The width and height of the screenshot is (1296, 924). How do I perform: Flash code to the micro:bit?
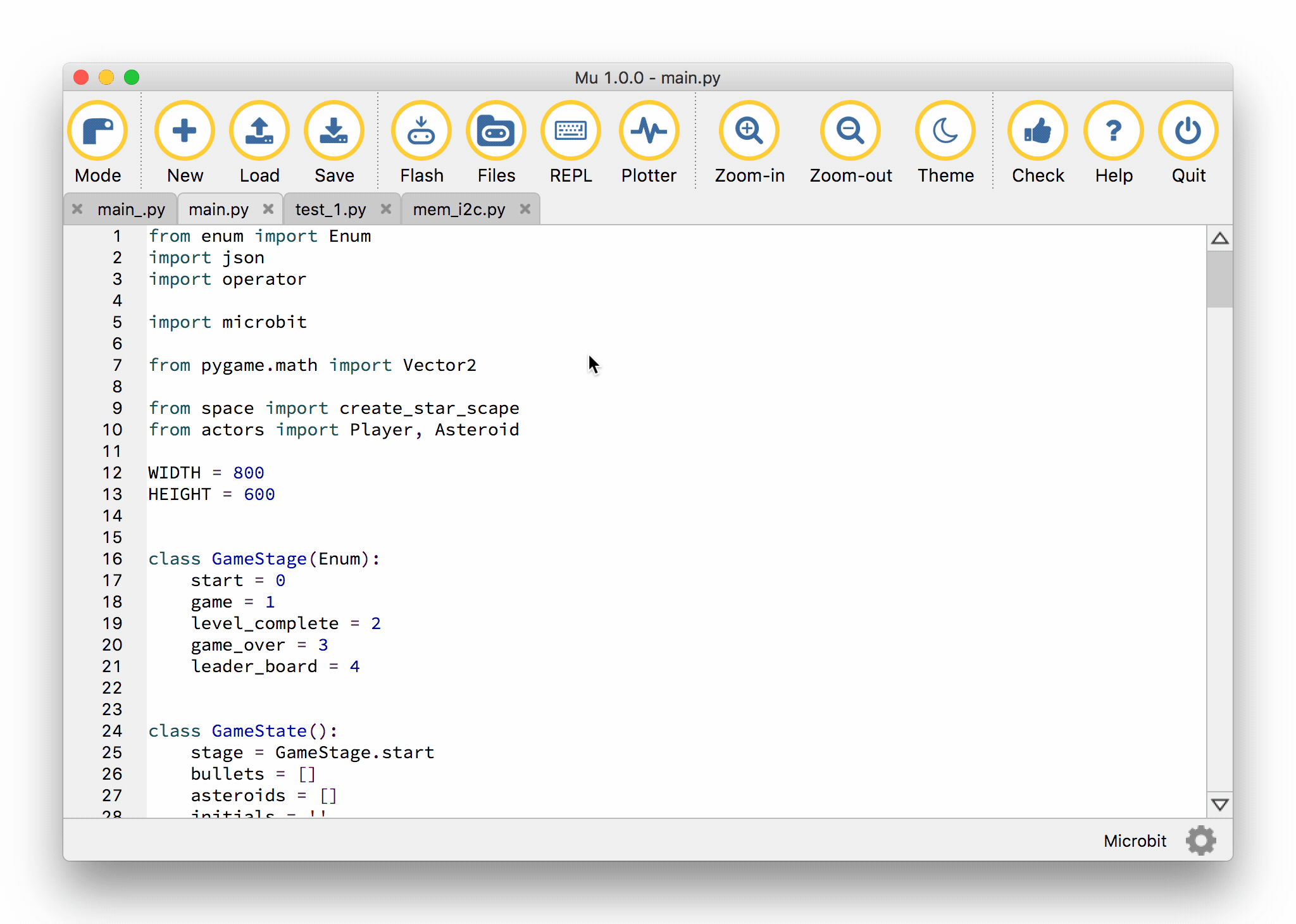pos(421,132)
